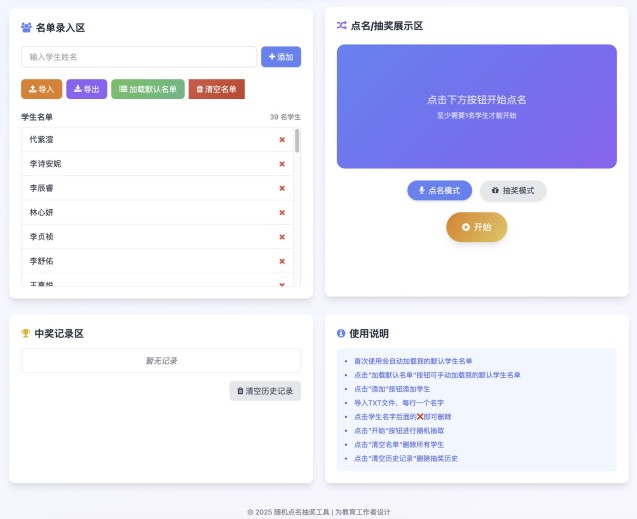Viewport: 637px width, 519px height.
Task: Focus the 输入学生姓名 input field
Action: 139,57
